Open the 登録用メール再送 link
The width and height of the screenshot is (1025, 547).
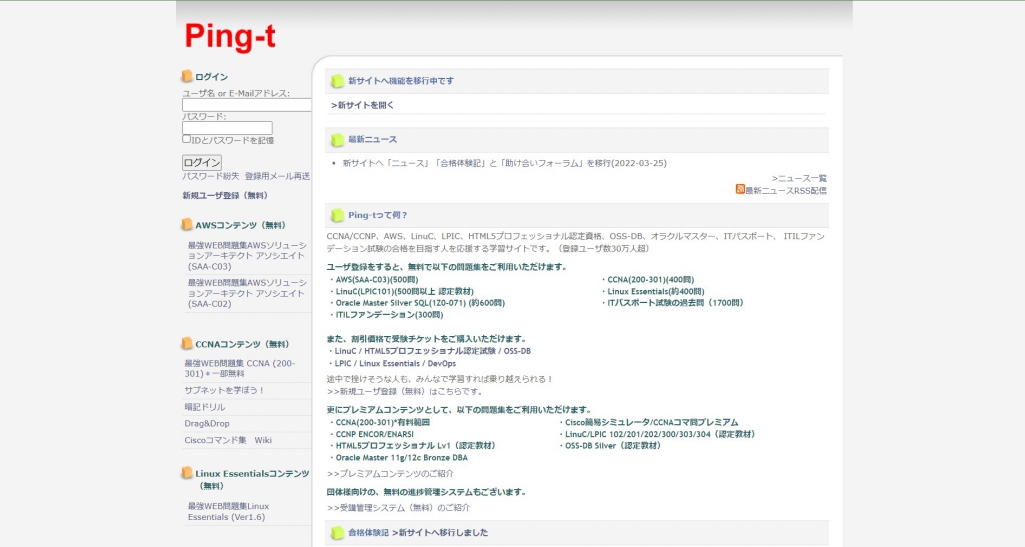point(277,176)
